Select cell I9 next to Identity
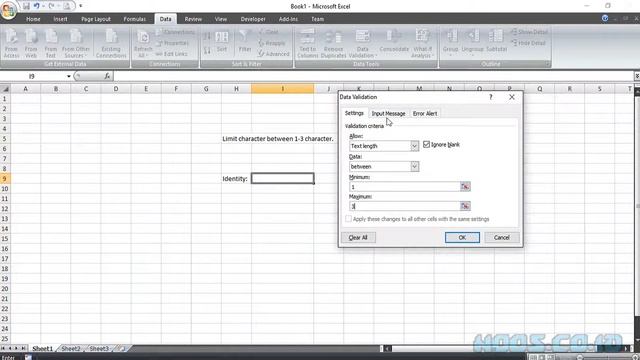The height and width of the screenshot is (360, 640). [282, 178]
